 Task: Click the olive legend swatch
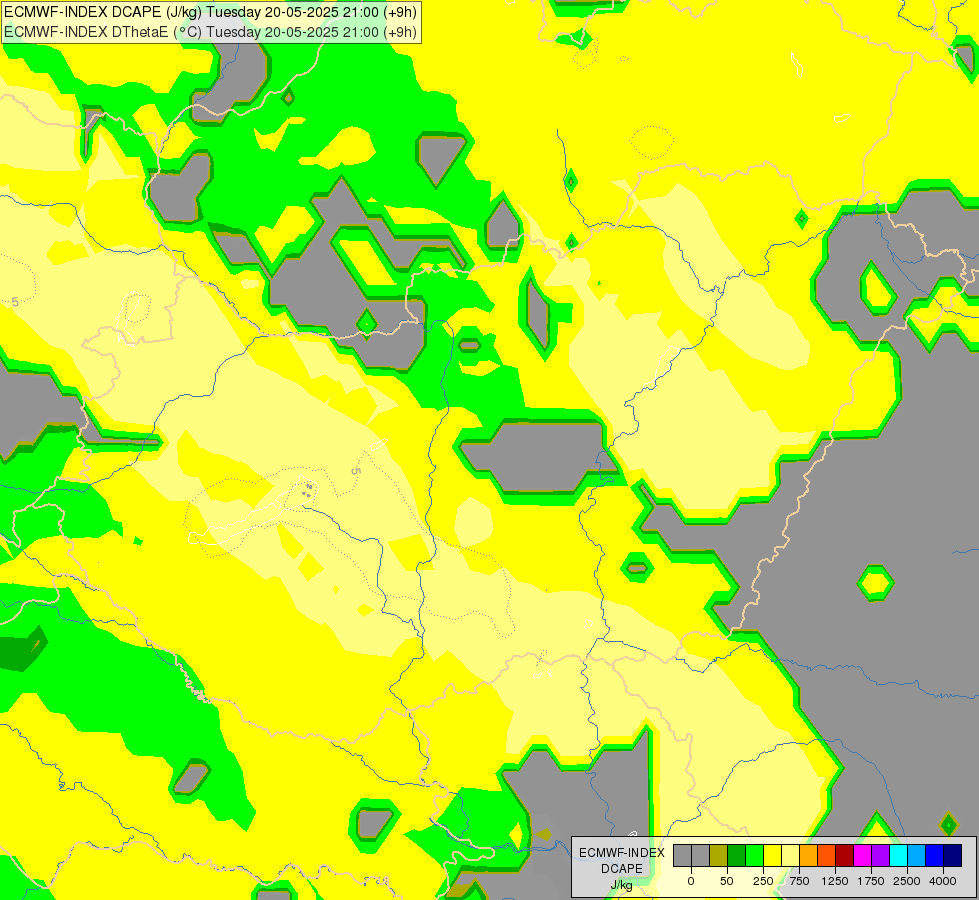pos(719,855)
